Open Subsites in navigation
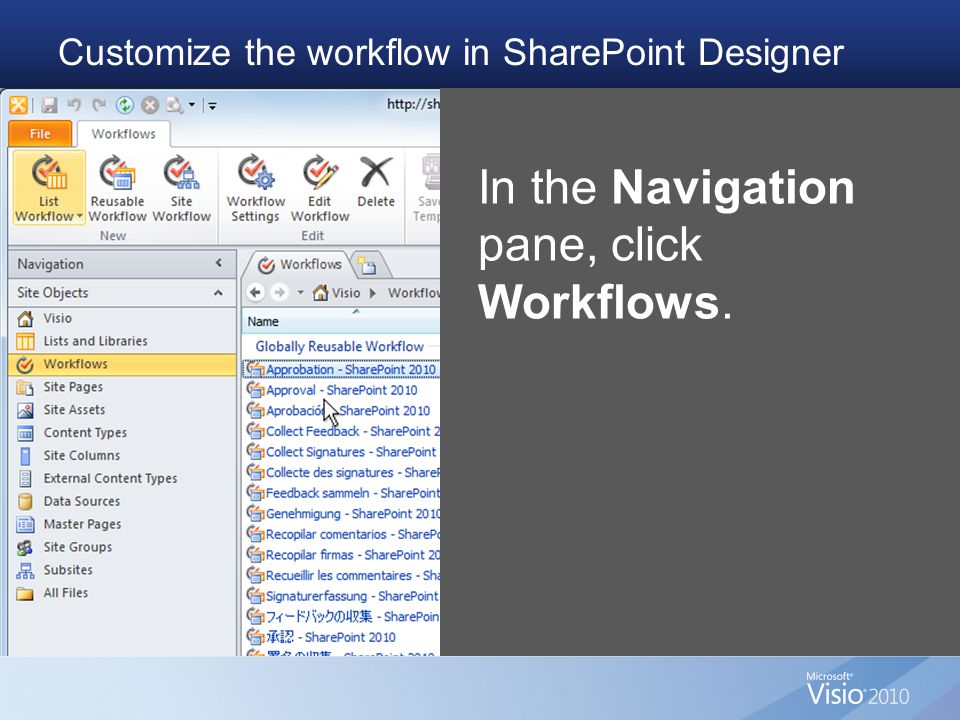960x720 pixels. click(122, 570)
